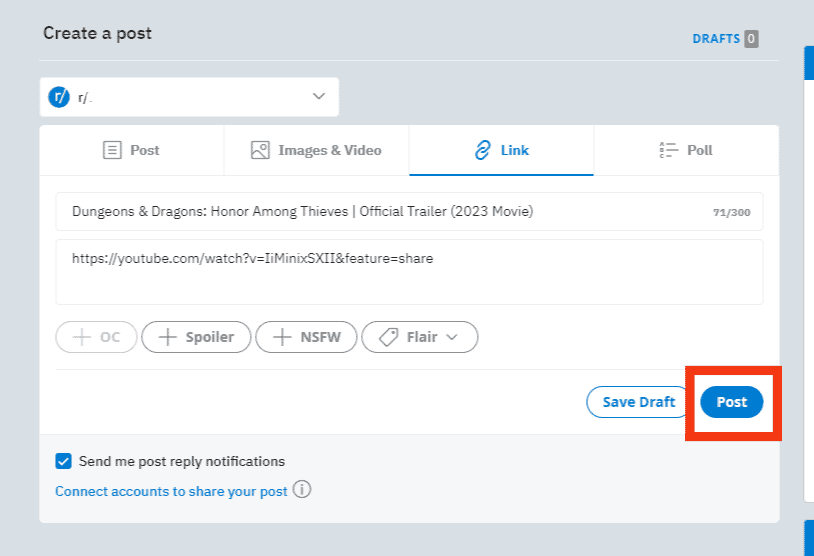The width and height of the screenshot is (814, 556).
Task: Click the YouTube URL text field
Action: click(x=409, y=272)
